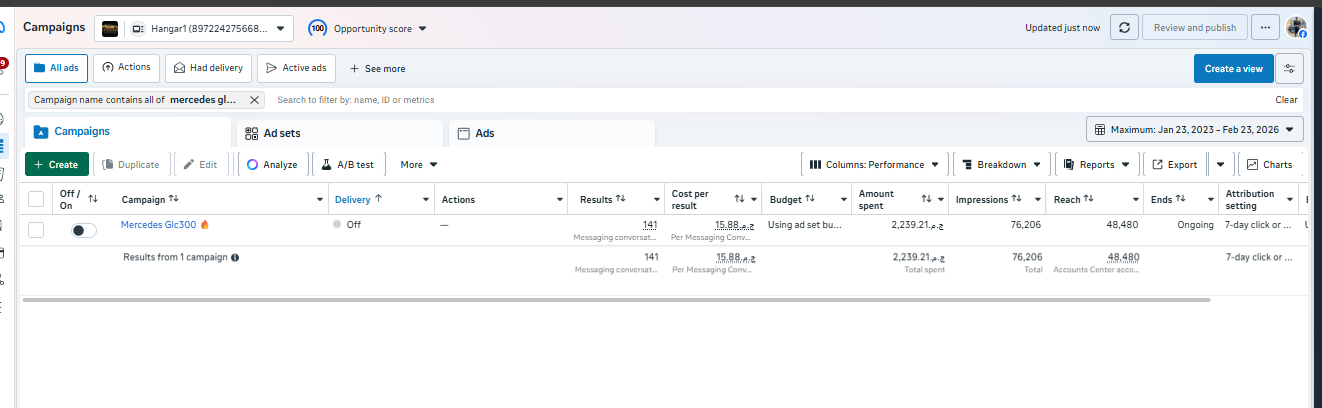1322x408 pixels.
Task: Open the Reports dropdown
Action: pyautogui.click(x=1097, y=164)
